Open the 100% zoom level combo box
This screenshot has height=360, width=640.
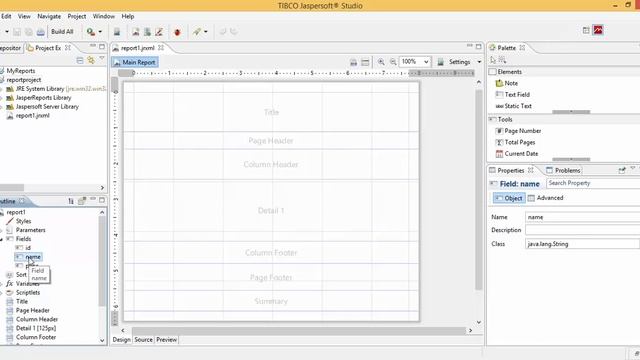click(x=415, y=62)
